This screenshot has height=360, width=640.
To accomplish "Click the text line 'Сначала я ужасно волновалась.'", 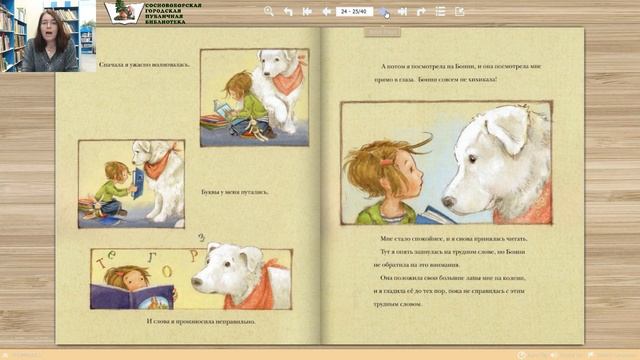I will [x=144, y=64].
